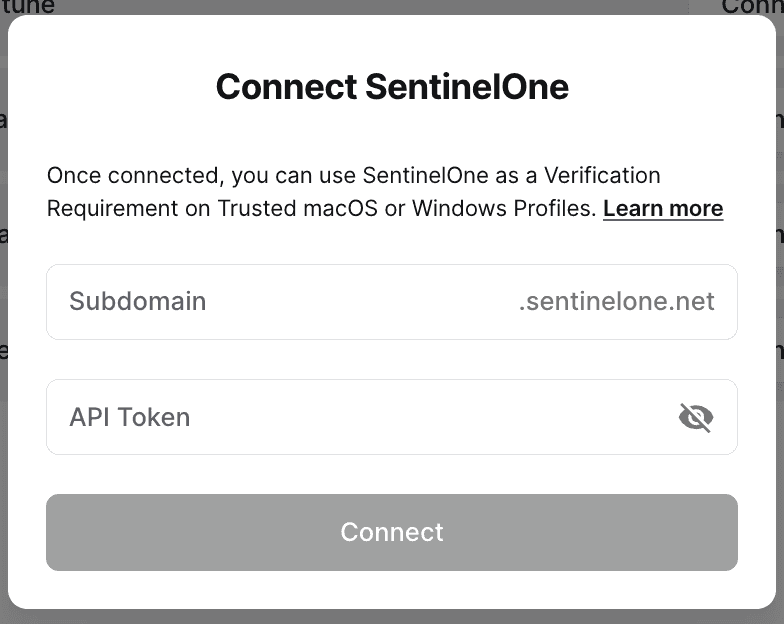
Task: Click the API Token placeholder text
Action: click(129, 417)
